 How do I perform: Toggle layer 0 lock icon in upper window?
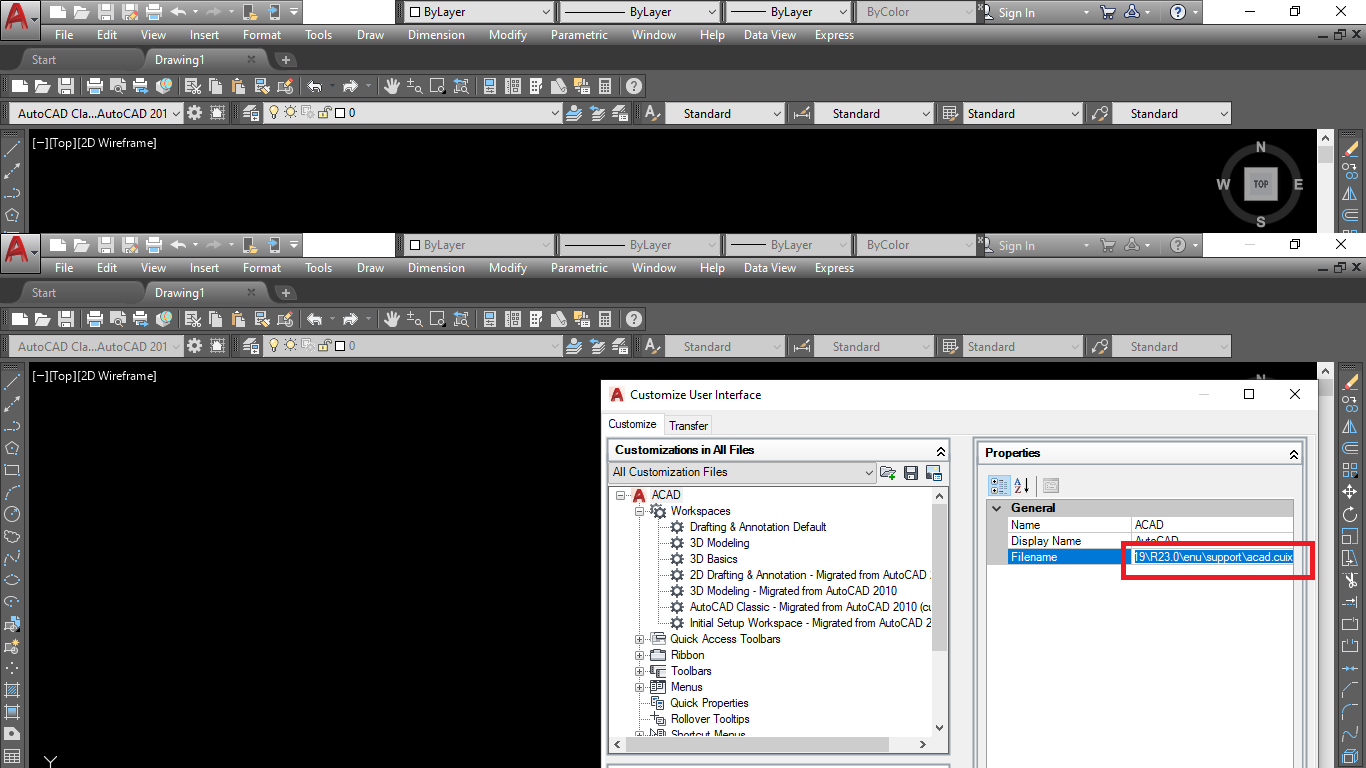coord(324,113)
